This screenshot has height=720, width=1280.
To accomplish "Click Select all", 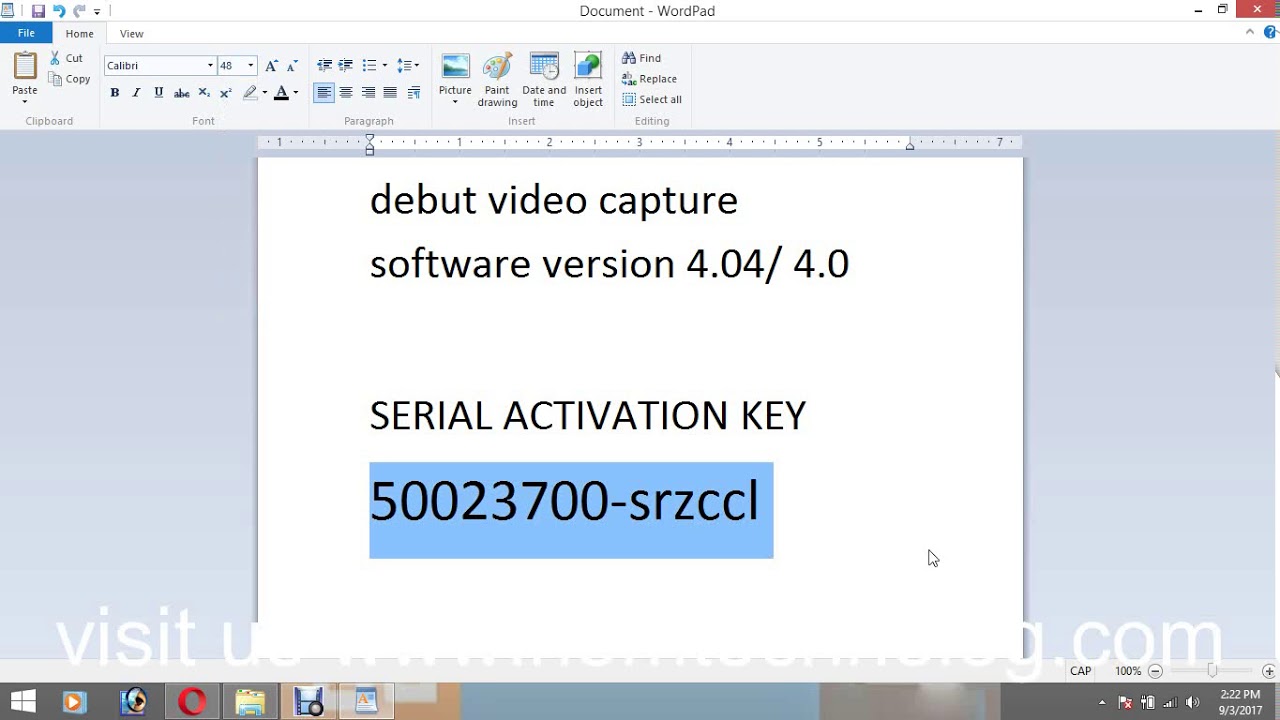I will pyautogui.click(x=652, y=99).
